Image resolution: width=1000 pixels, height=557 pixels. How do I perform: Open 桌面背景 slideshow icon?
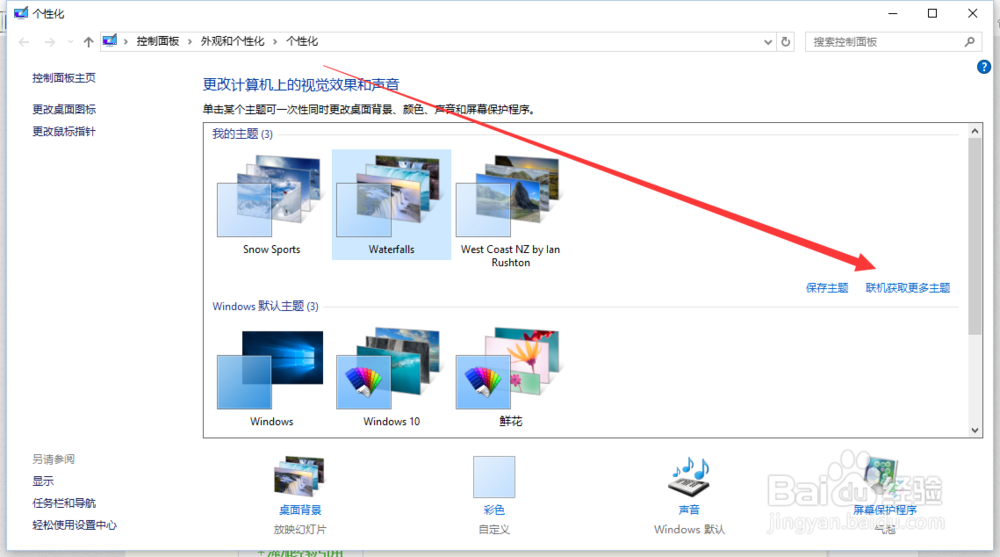click(299, 477)
